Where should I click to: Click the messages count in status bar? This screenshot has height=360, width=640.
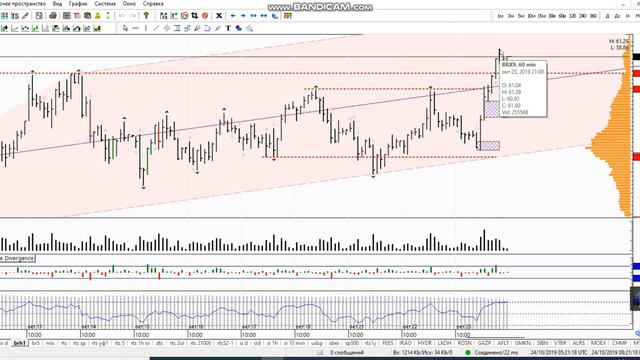[x=347, y=352]
